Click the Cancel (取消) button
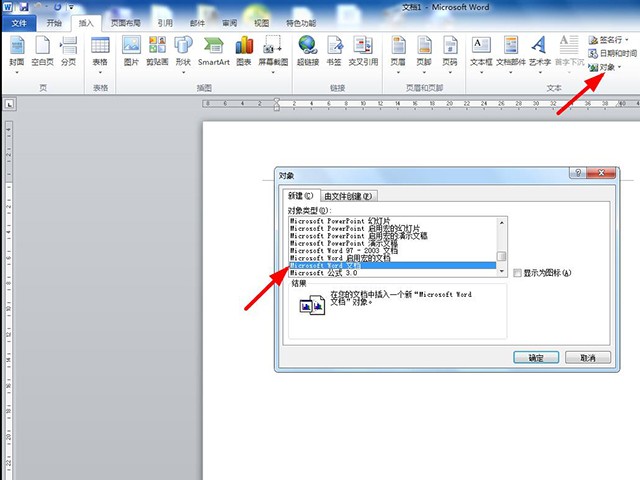The image size is (640, 480). coord(588,358)
